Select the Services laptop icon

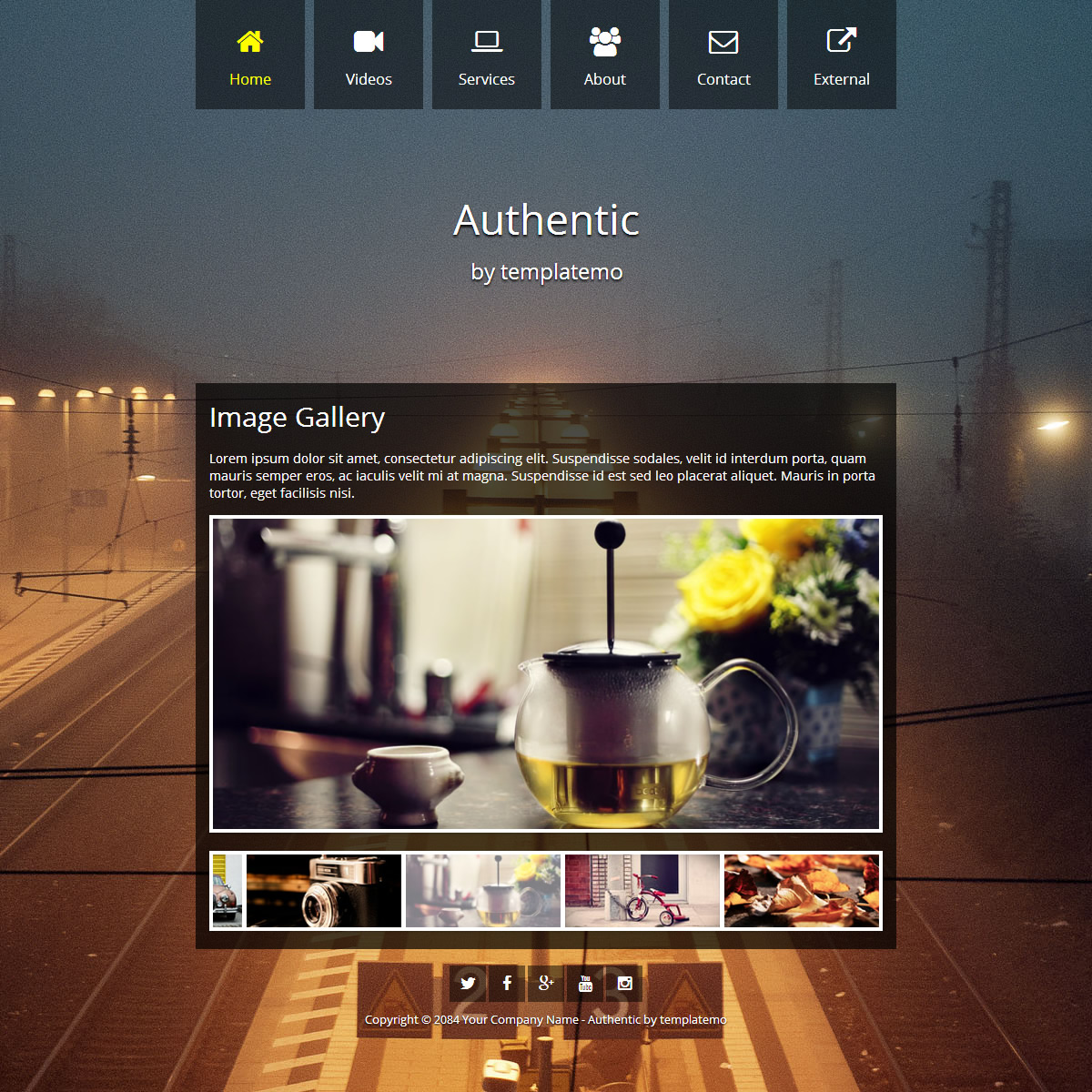(487, 41)
